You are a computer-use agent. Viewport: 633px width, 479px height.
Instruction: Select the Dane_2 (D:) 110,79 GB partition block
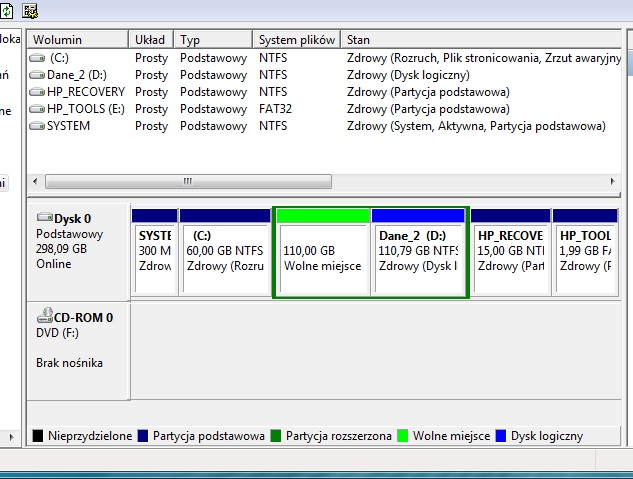(418, 252)
